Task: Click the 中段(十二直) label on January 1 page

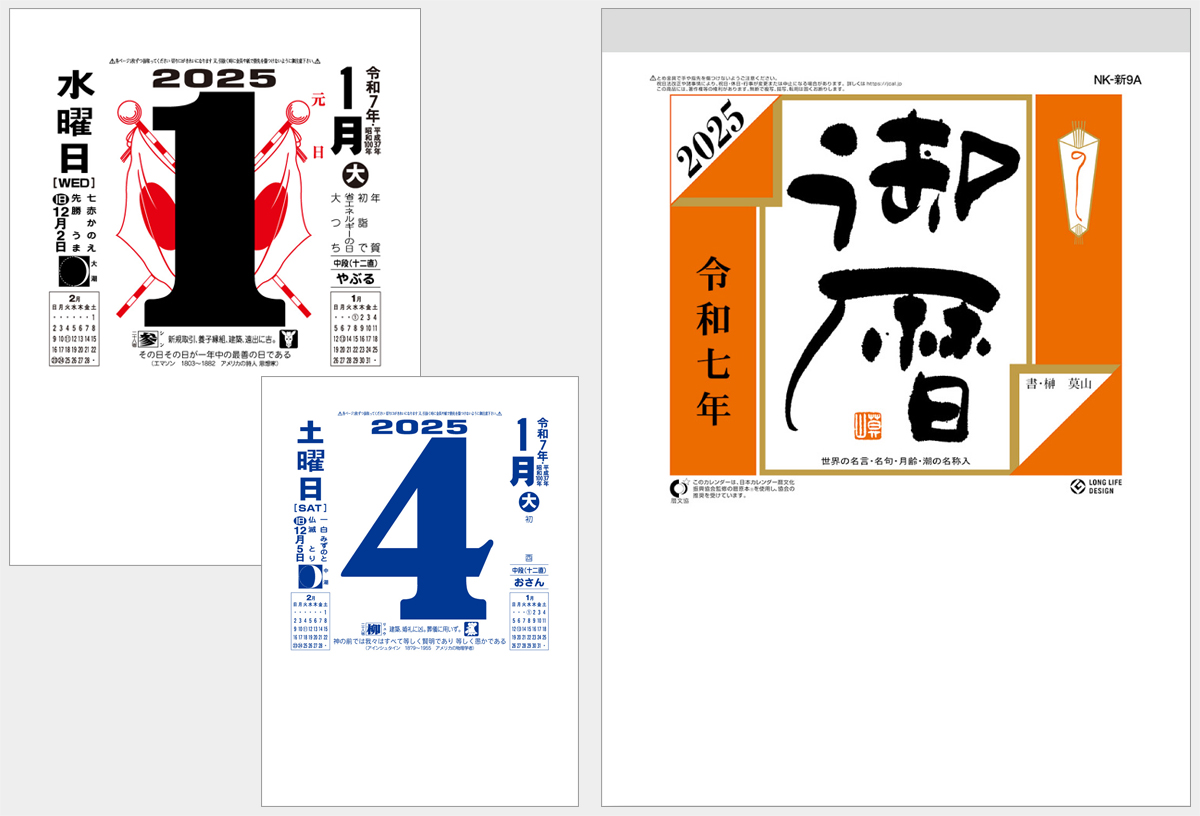Action: click(355, 263)
